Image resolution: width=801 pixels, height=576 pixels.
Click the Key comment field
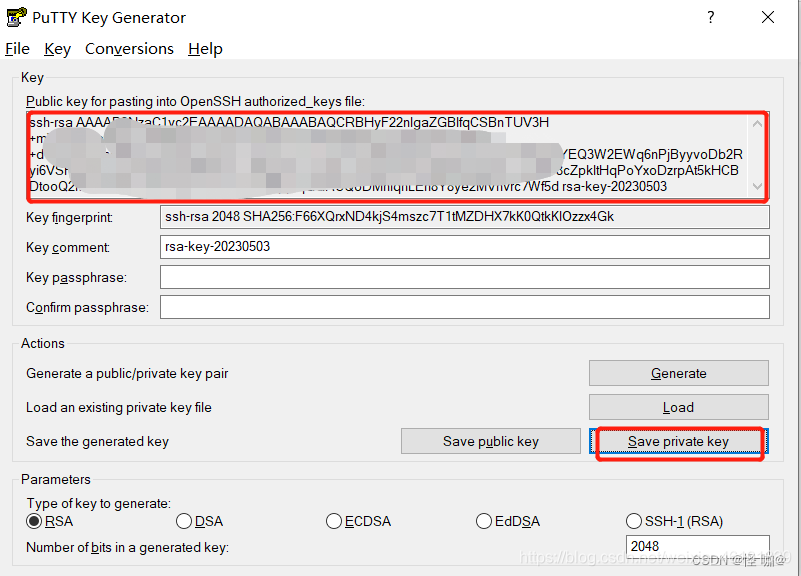point(464,247)
